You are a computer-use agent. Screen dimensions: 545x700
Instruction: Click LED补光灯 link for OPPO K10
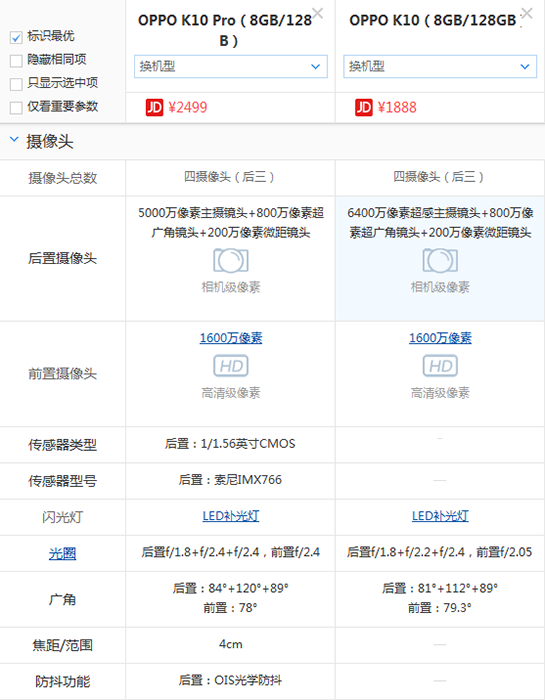pyautogui.click(x=440, y=516)
